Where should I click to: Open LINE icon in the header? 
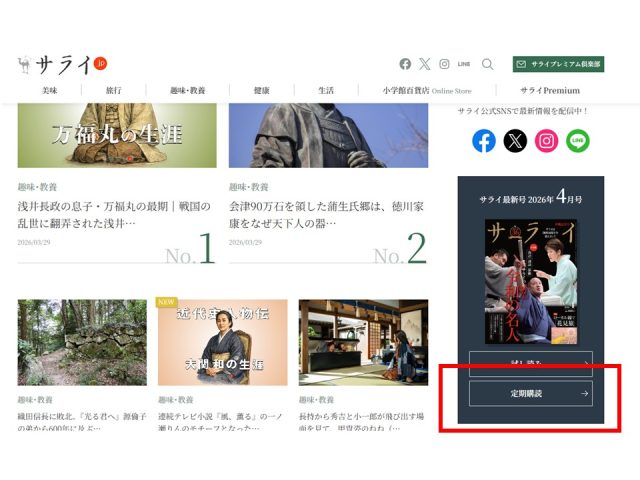[x=464, y=64]
